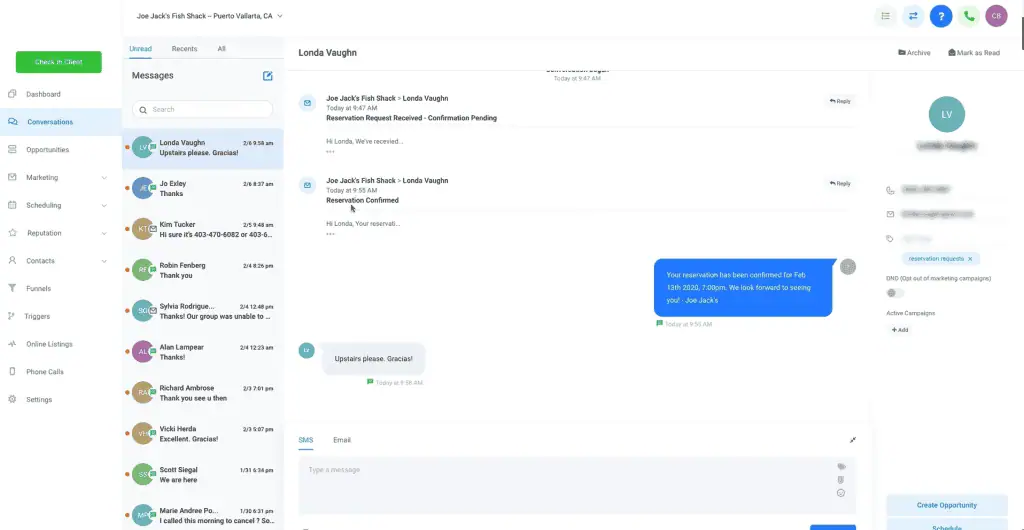Click the tag icon in contact details

(x=889, y=239)
